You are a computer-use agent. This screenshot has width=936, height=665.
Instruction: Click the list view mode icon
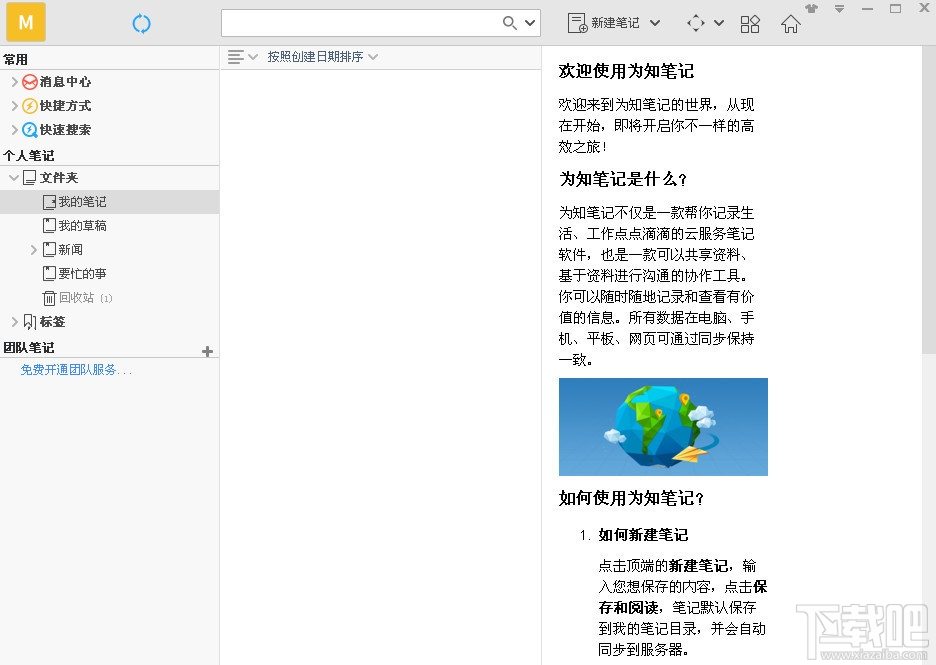236,57
